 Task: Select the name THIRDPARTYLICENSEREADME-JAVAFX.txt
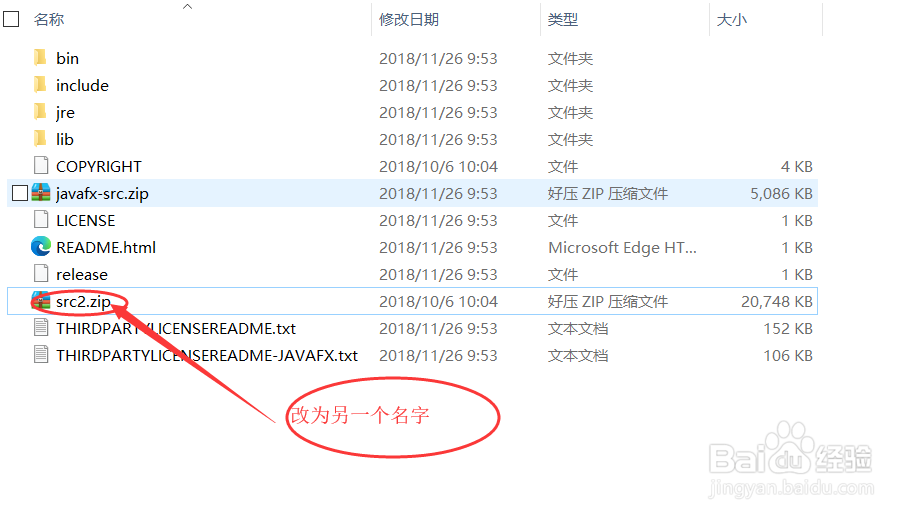(207, 356)
